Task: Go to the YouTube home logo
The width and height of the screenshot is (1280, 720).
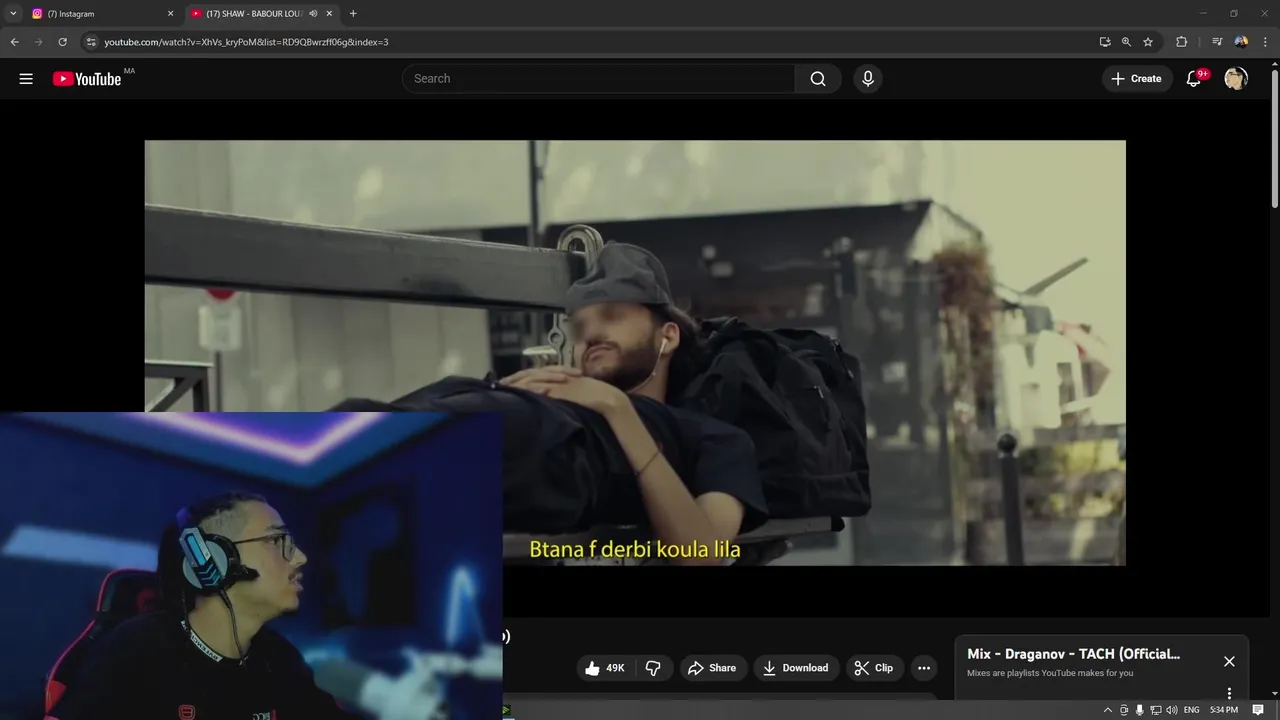Action: pyautogui.click(x=87, y=79)
